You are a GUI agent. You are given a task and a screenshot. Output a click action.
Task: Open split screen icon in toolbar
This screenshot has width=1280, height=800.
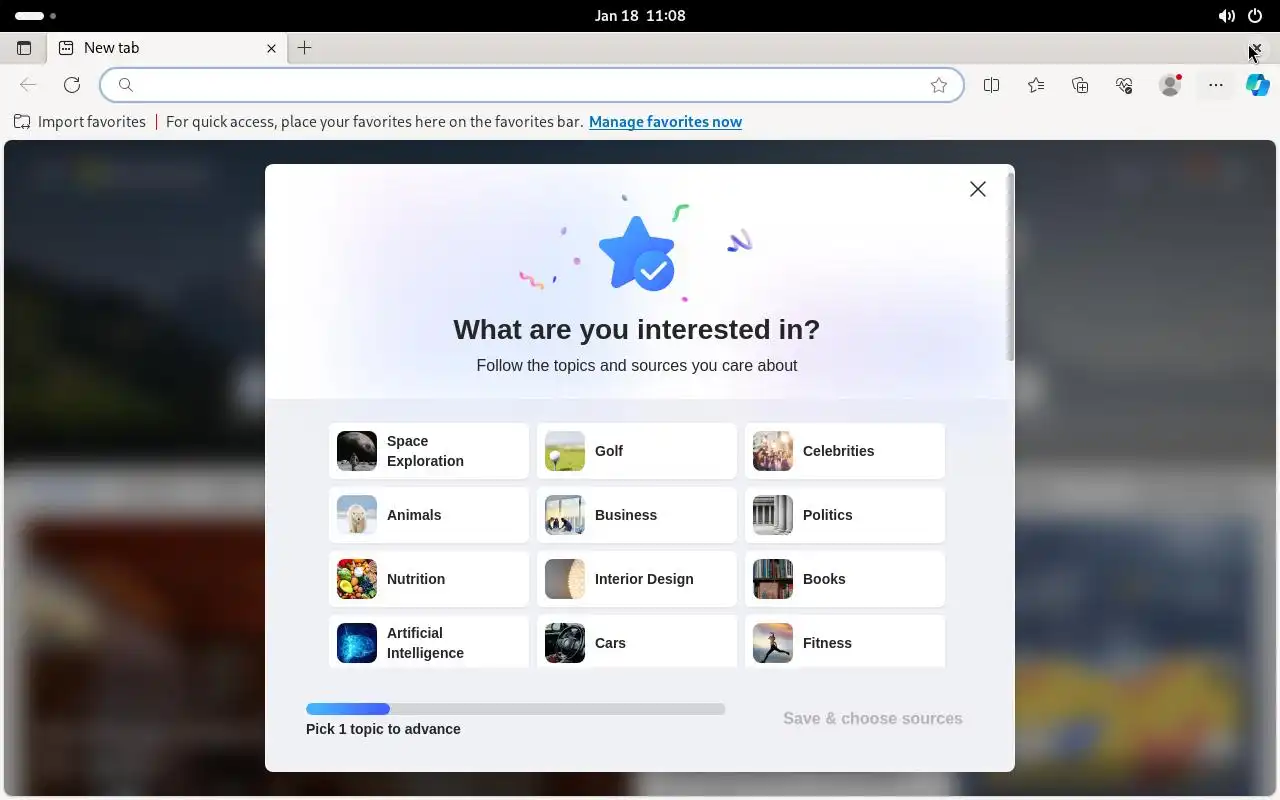click(x=992, y=85)
